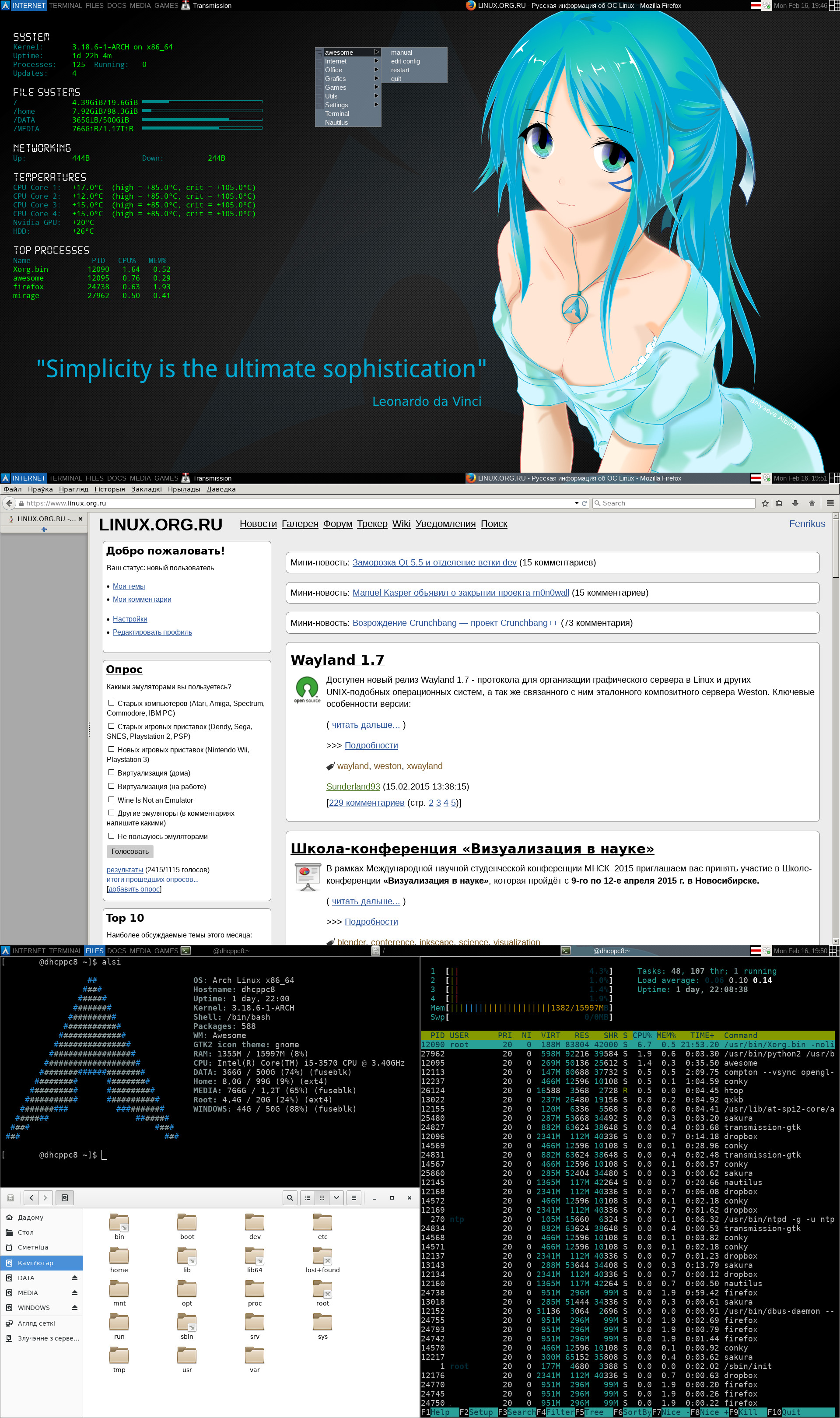
Task: Eject the WINDOWS drive in sidebar
Action: (x=75, y=1307)
